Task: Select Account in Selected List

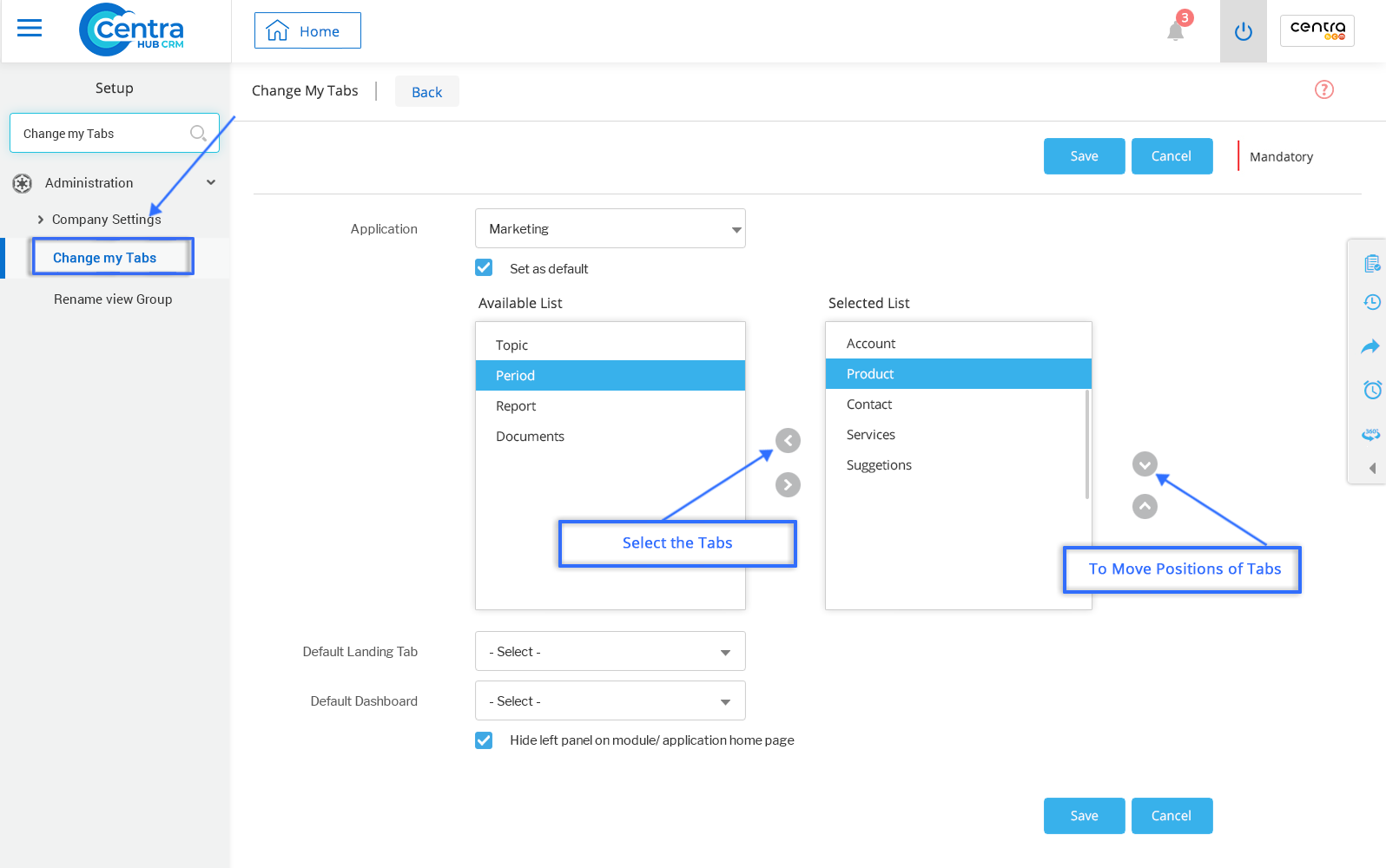Action: click(x=958, y=343)
